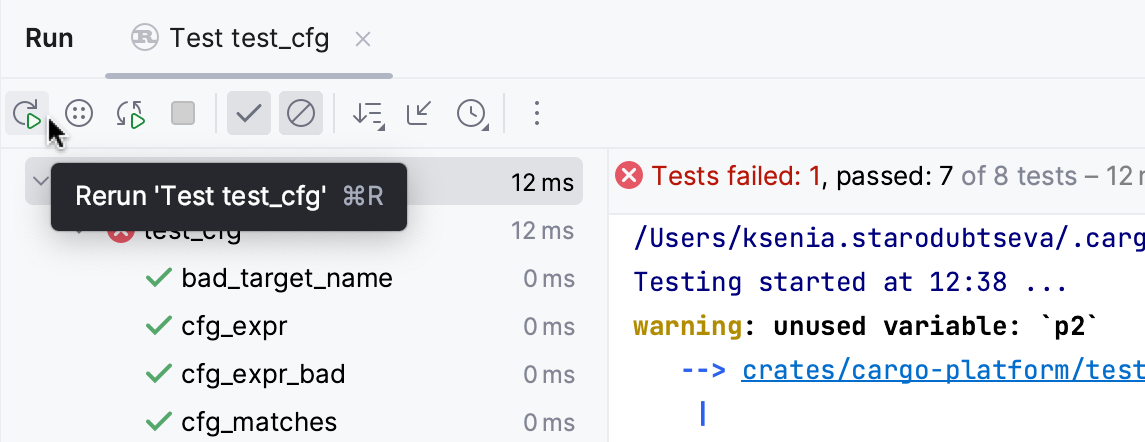Image resolution: width=1145 pixels, height=442 pixels.
Task: Toggle Show Ignored tests filter
Action: tap(300, 114)
